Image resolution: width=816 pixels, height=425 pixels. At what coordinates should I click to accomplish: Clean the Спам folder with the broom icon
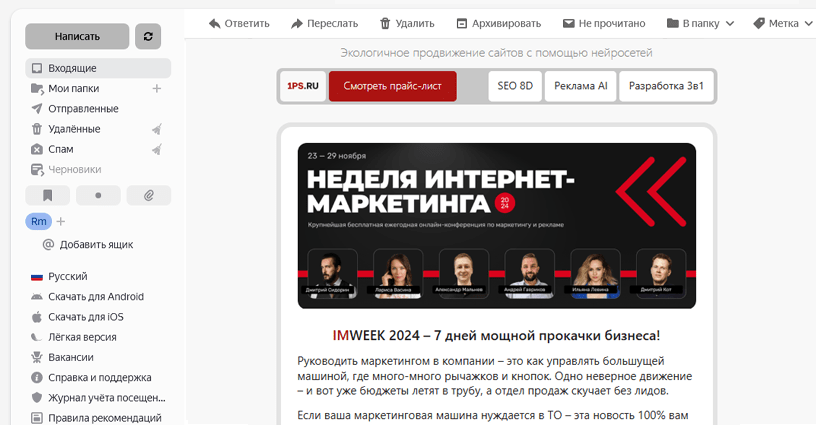pos(157,149)
